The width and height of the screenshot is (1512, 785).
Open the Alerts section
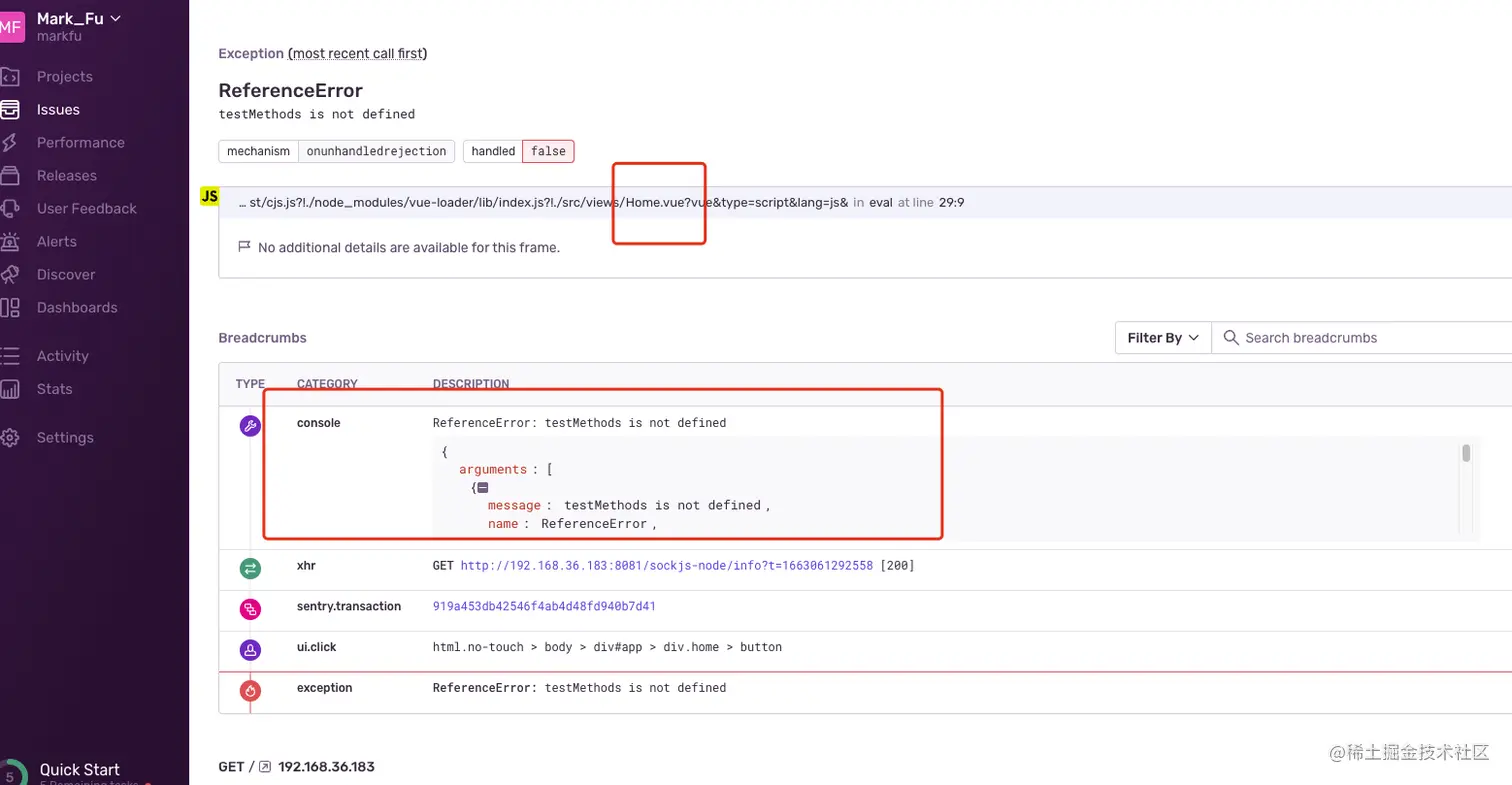(x=57, y=242)
